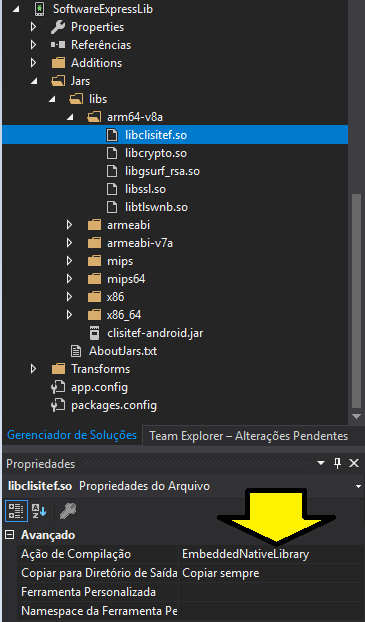Switch to Gerenciador de Soluções tab
This screenshot has width=365, height=622.
[x=72, y=435]
